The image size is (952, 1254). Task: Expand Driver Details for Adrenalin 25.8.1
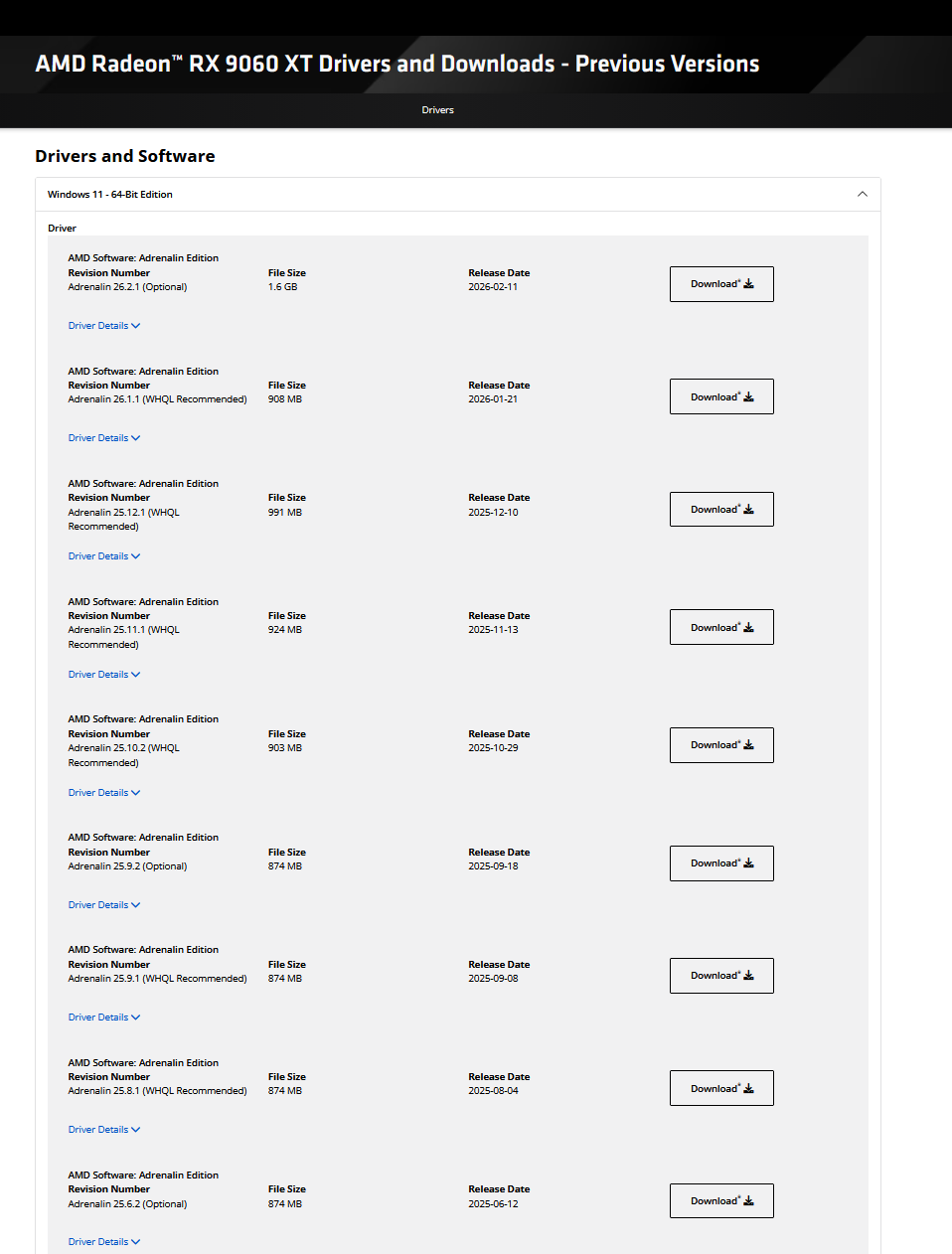[104, 1130]
